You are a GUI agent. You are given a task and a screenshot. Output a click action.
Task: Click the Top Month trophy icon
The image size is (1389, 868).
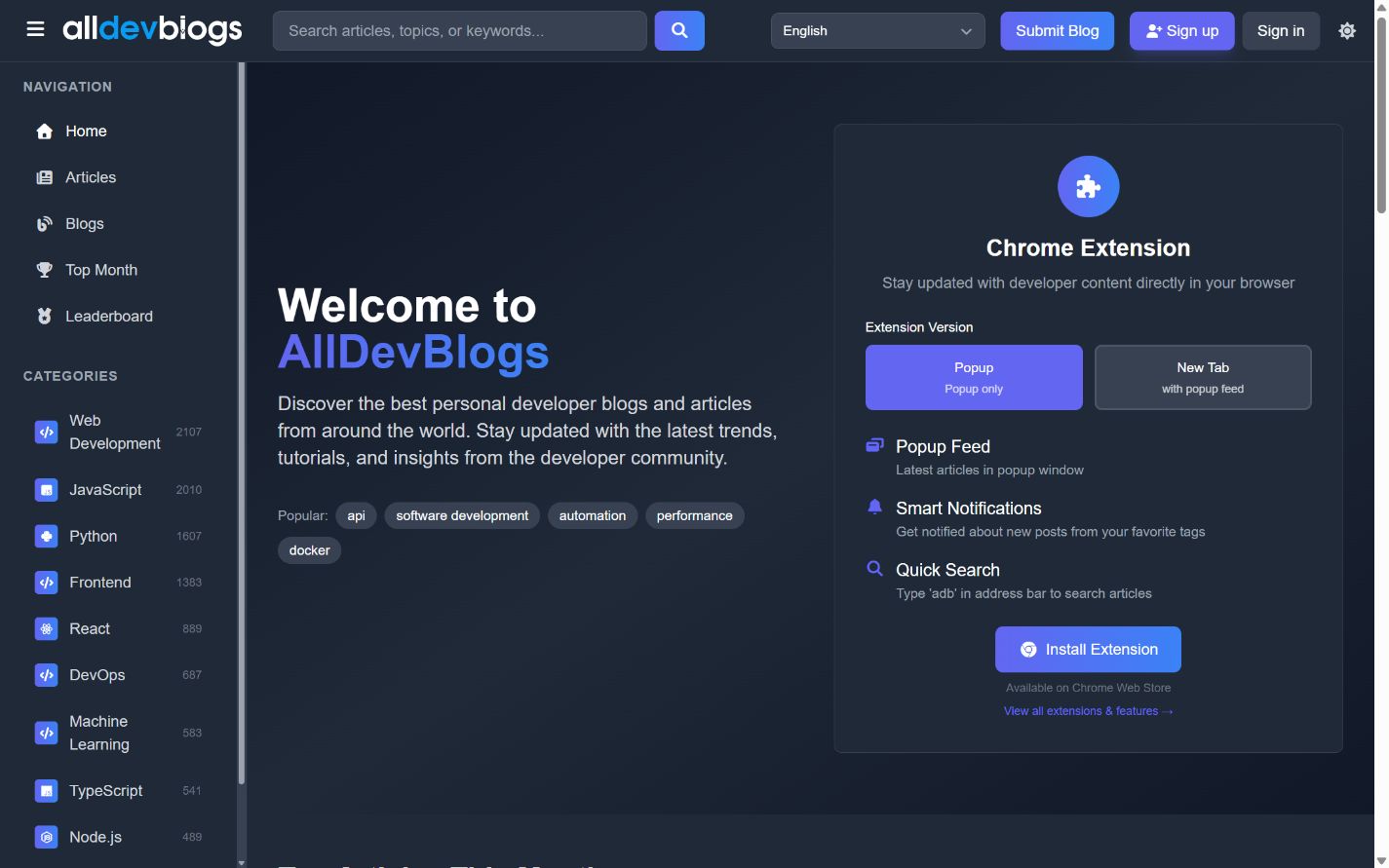tap(44, 270)
